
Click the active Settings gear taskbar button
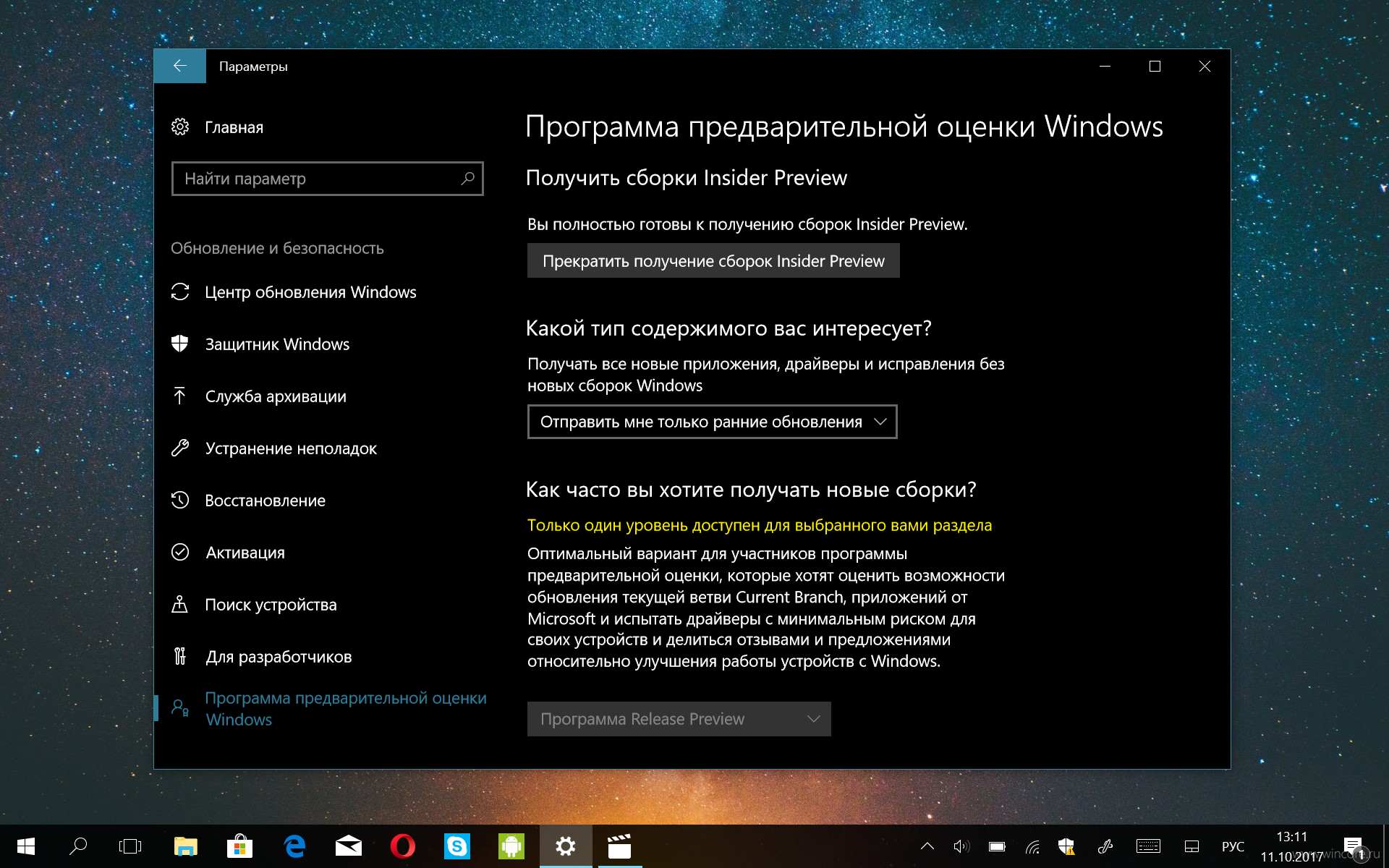point(566,846)
